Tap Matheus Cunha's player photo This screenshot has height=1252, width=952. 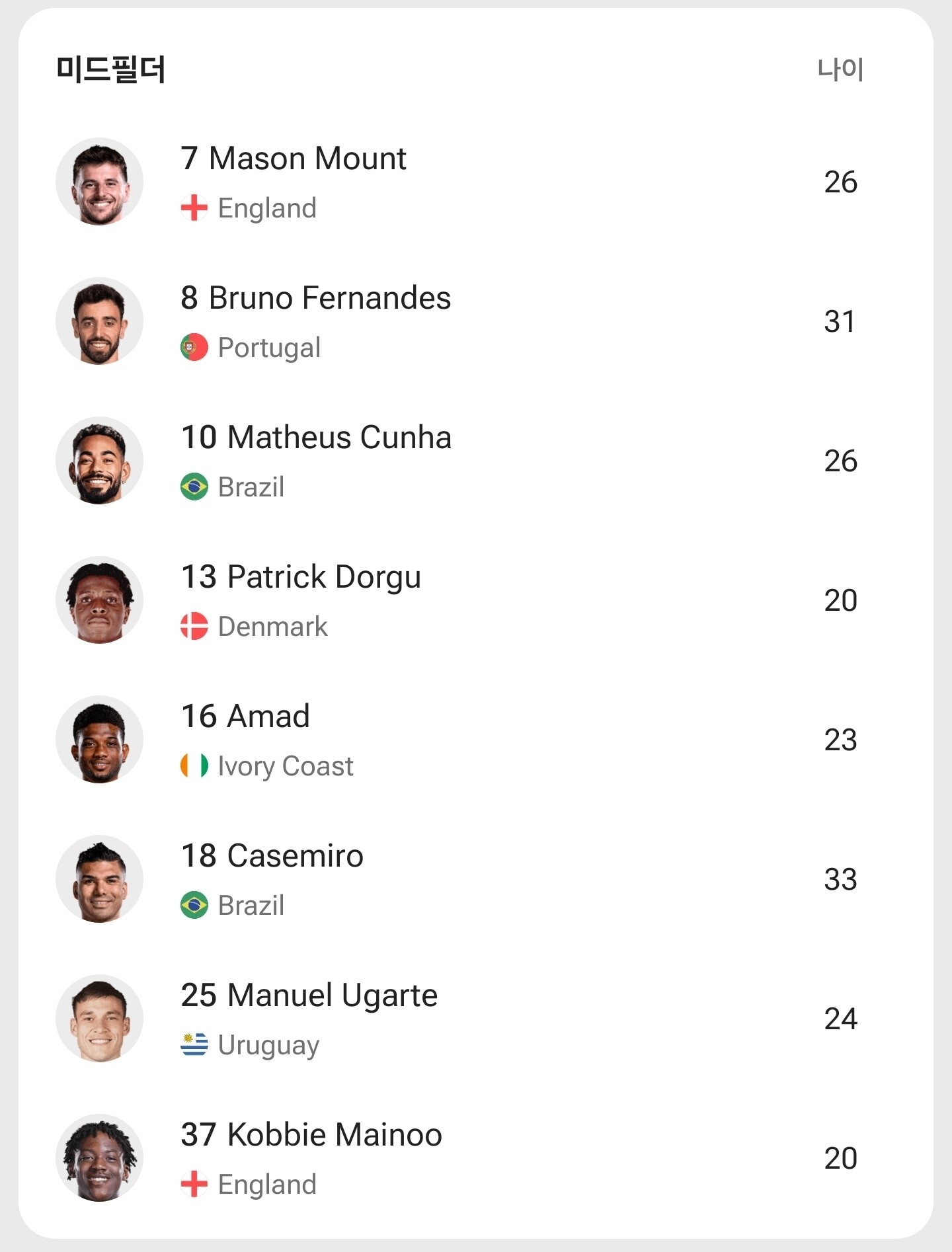tap(99, 461)
